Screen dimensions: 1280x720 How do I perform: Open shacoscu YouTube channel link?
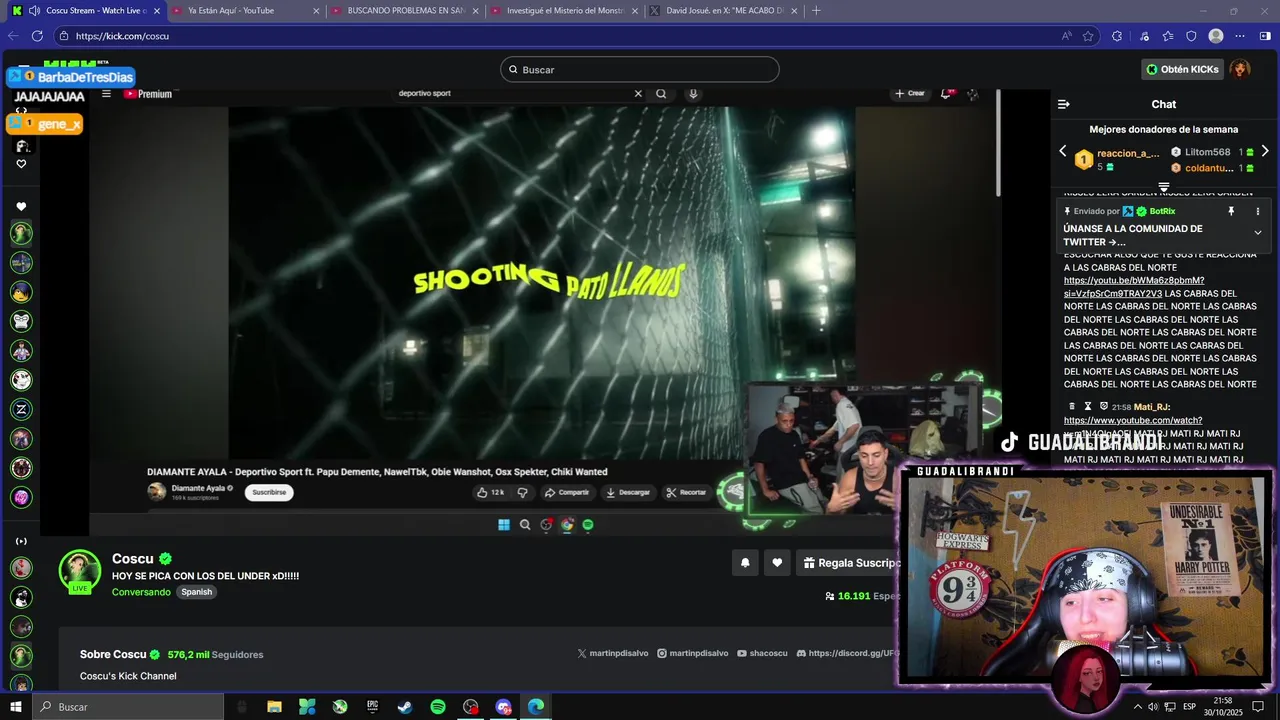click(762, 653)
